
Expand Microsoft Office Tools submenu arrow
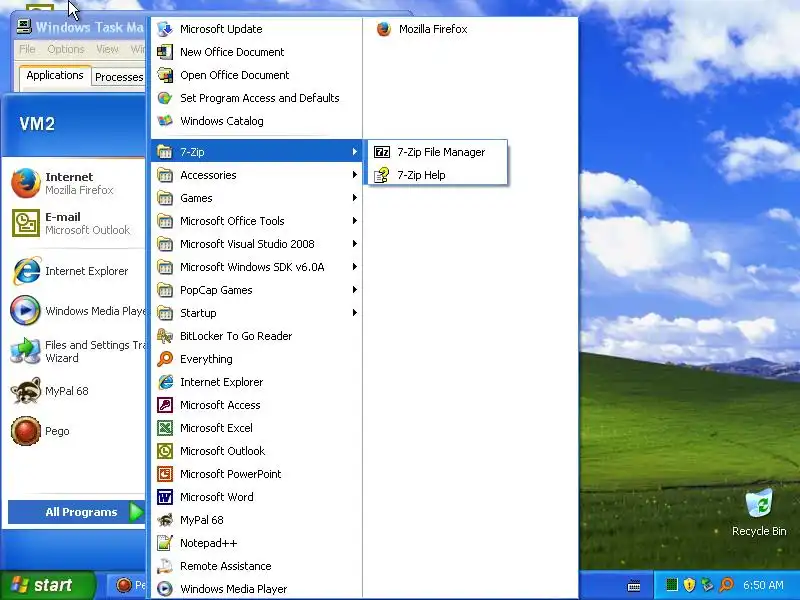point(354,221)
